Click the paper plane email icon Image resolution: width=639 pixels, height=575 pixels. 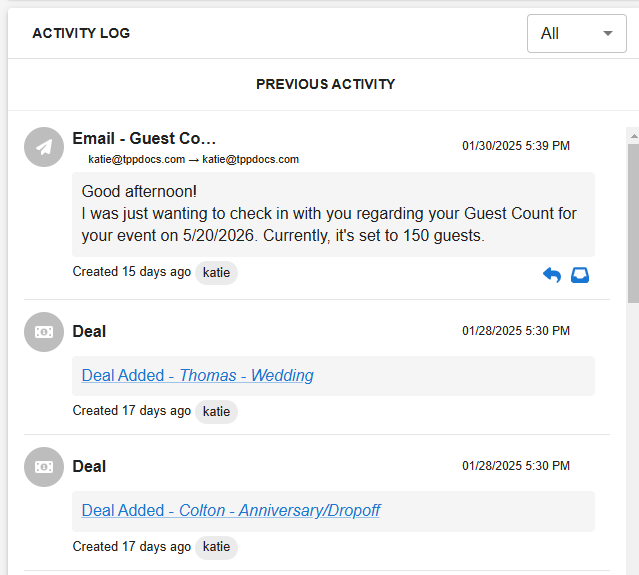coord(44,147)
